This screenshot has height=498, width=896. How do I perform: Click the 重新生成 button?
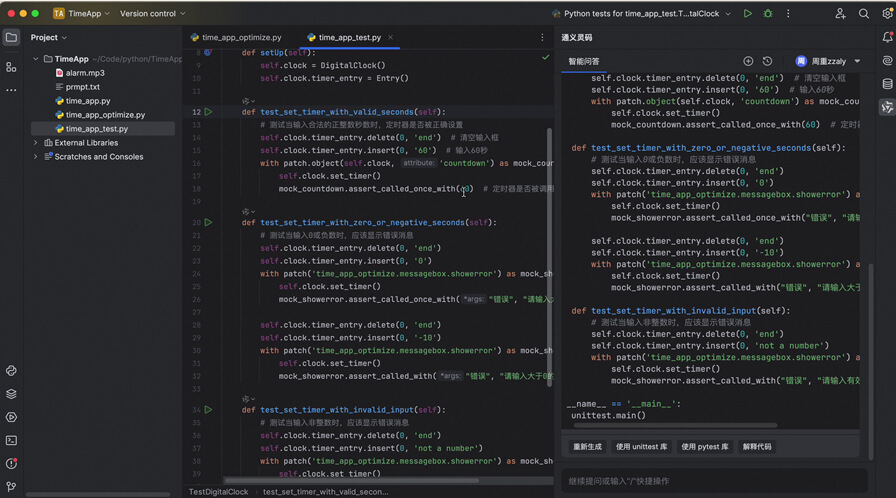(x=587, y=447)
